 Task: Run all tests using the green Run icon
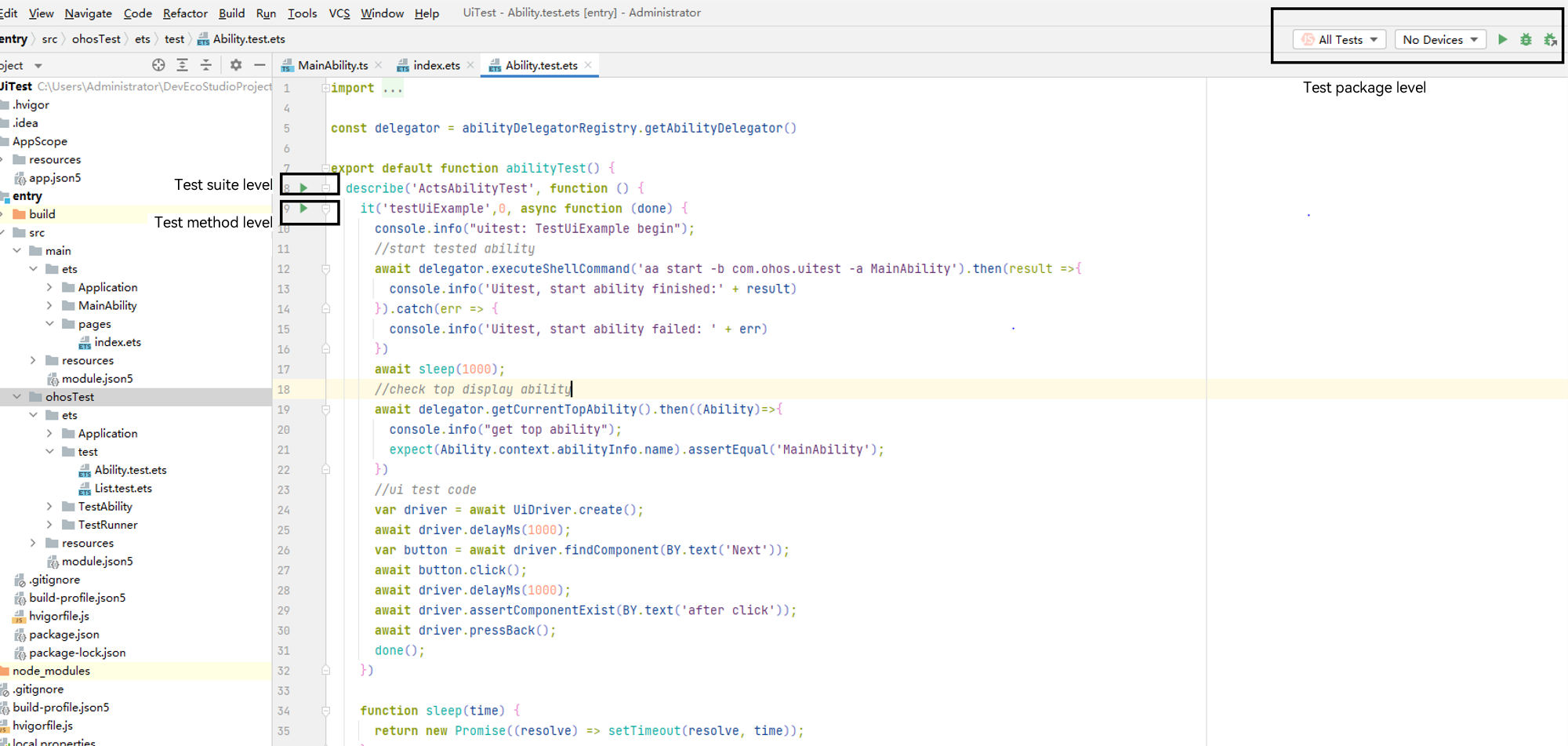click(1502, 38)
